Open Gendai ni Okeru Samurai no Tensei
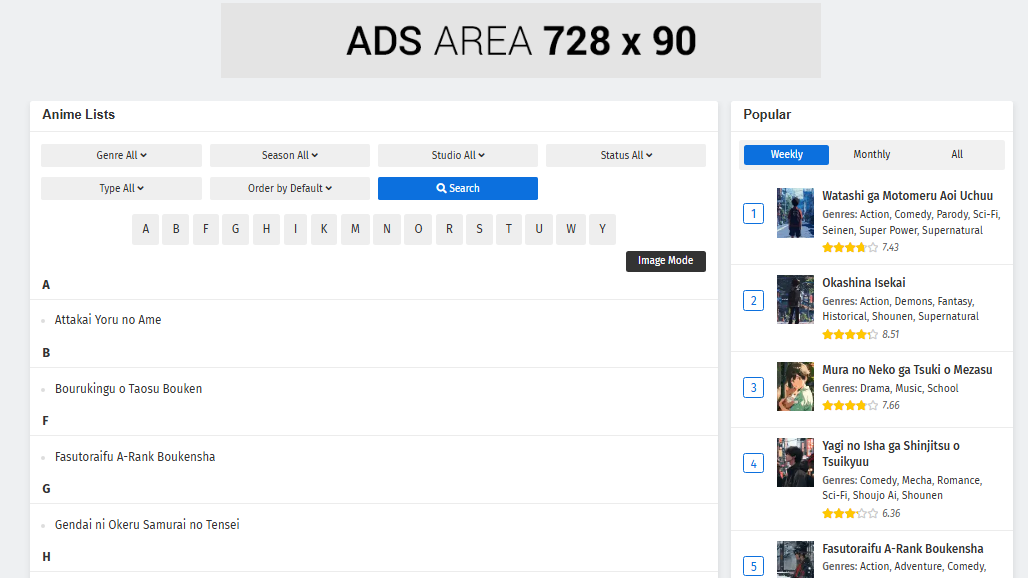The height and width of the screenshot is (578, 1028). tap(147, 525)
